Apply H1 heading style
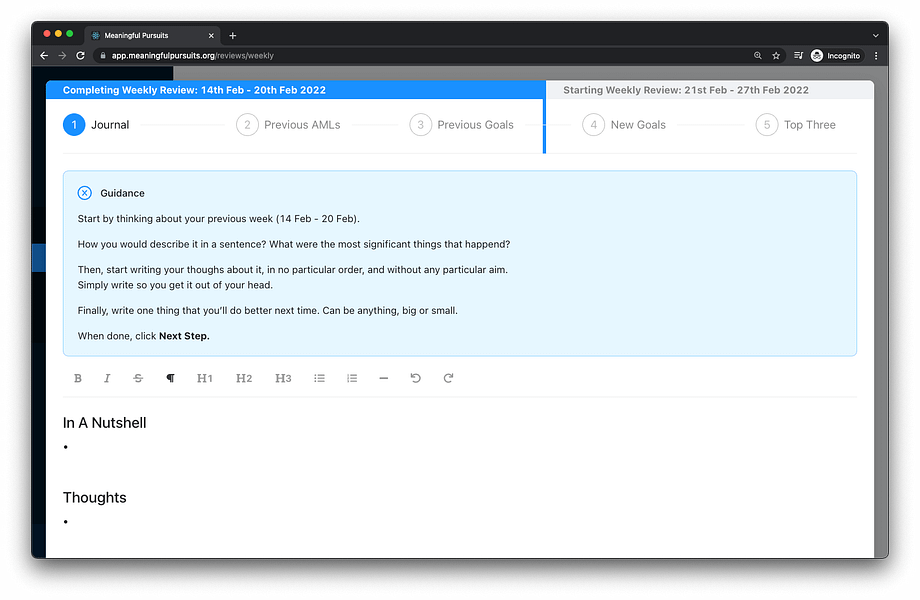Viewport: 920px width, 600px height. (205, 378)
